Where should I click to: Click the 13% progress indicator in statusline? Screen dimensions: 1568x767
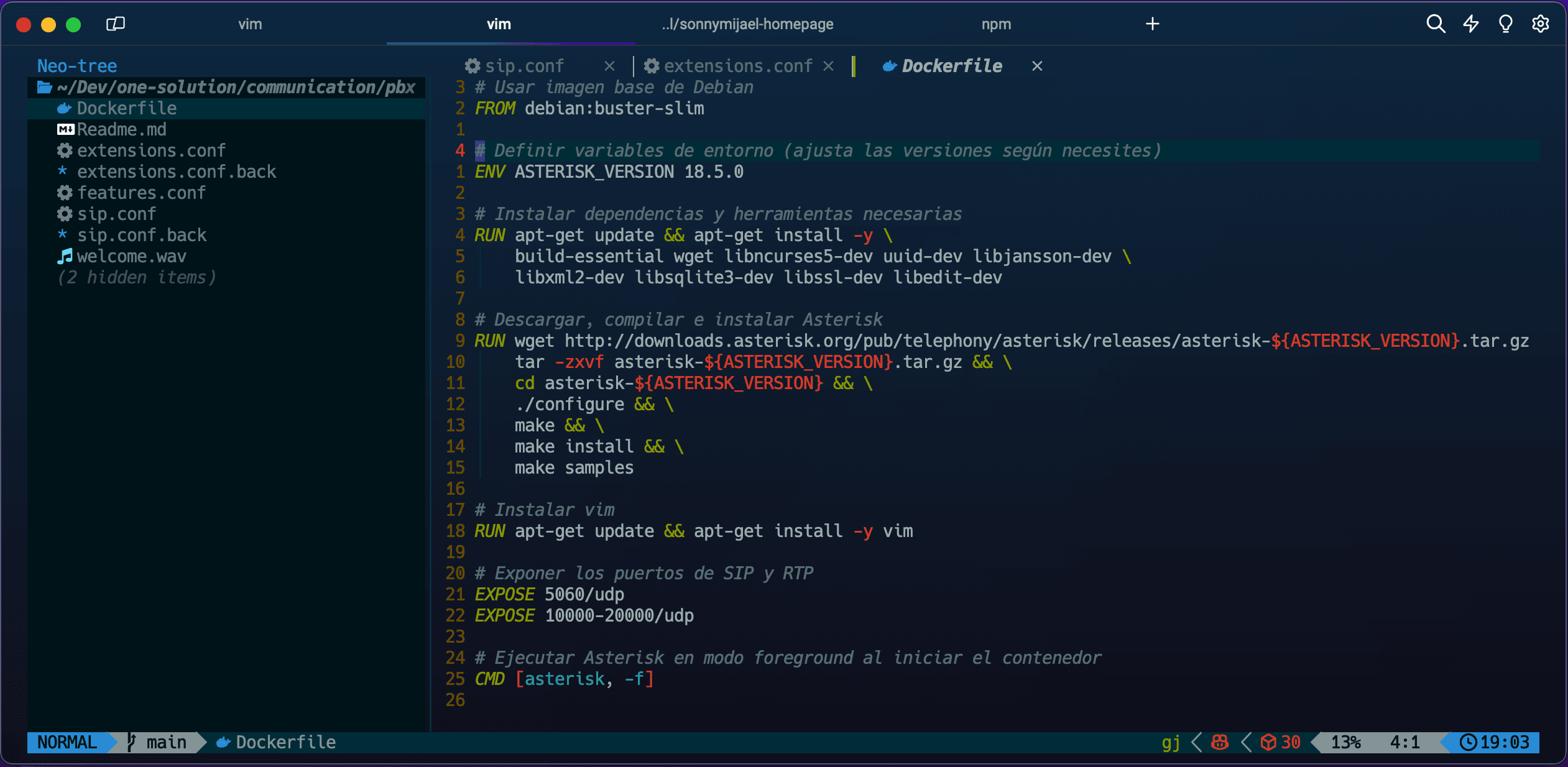point(1345,742)
